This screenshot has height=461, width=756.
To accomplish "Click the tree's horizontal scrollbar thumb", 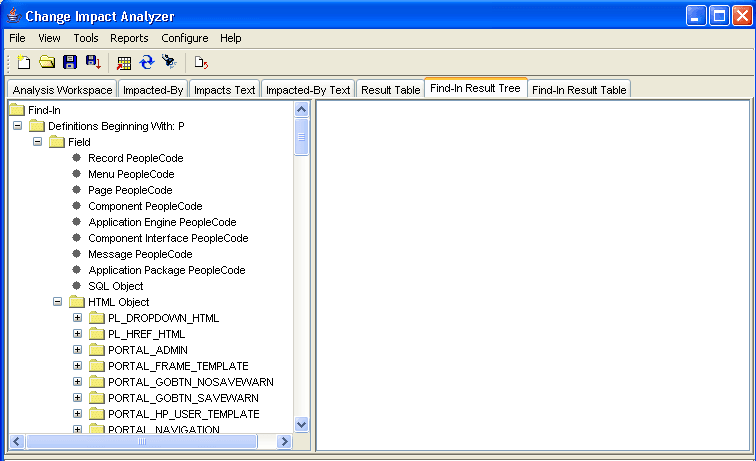I will (x=142, y=441).
